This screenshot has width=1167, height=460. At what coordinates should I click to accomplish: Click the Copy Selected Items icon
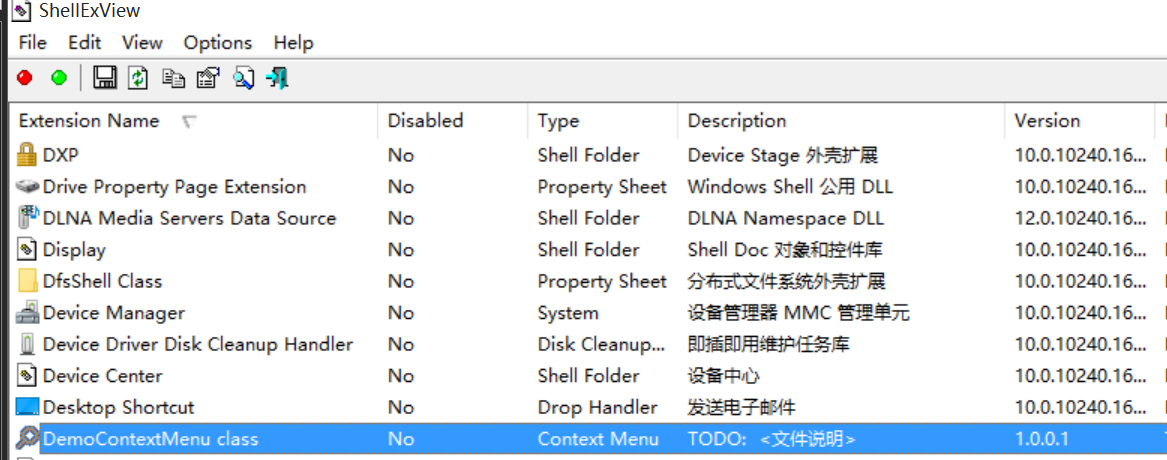point(173,78)
